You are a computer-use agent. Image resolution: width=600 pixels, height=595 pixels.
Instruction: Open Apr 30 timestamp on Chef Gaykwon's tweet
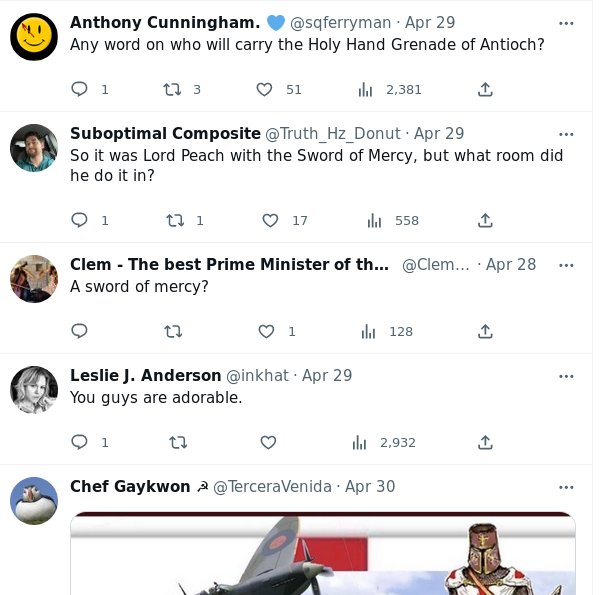pyautogui.click(x=370, y=487)
